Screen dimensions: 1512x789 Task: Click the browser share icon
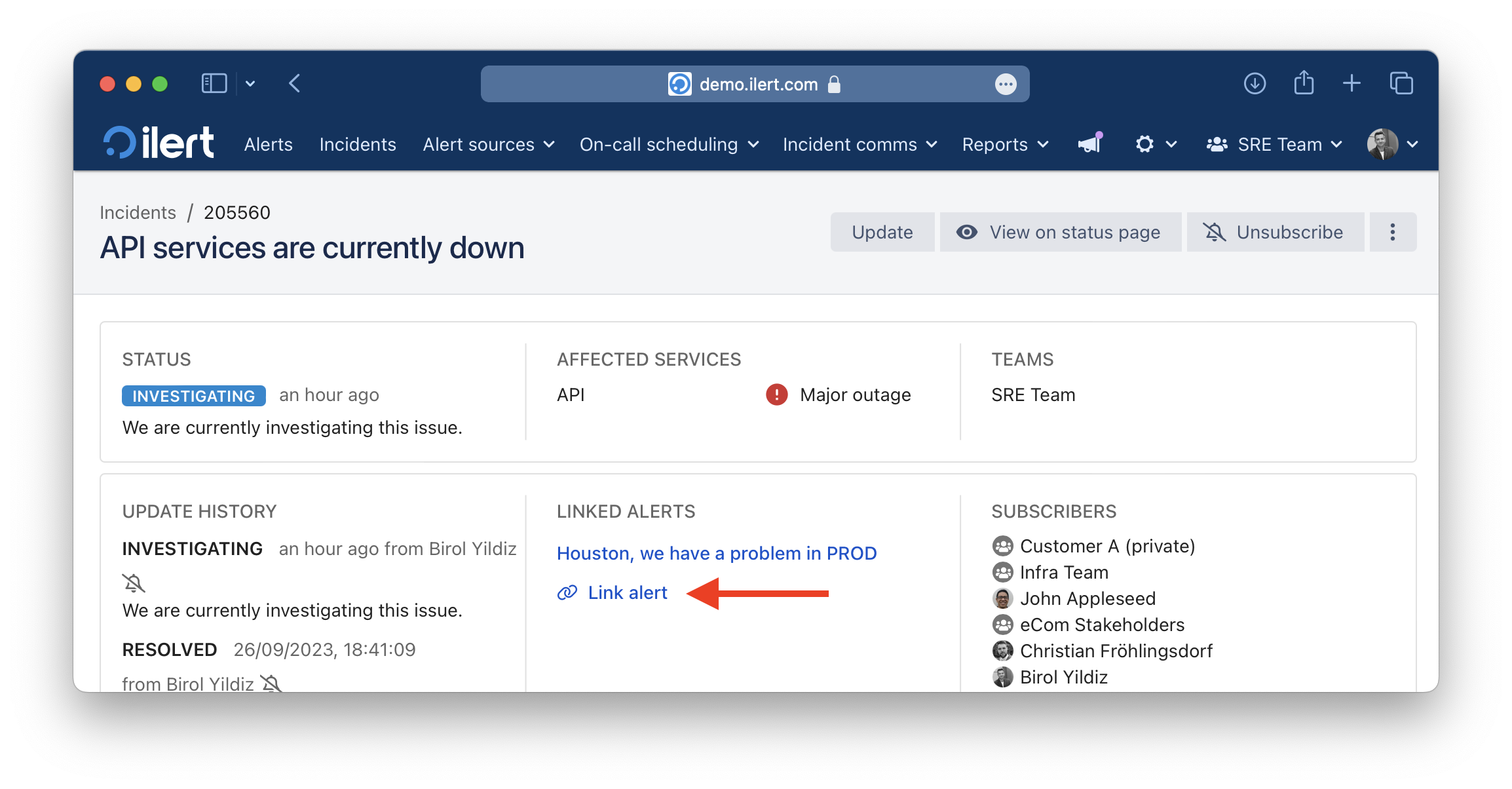1304,83
